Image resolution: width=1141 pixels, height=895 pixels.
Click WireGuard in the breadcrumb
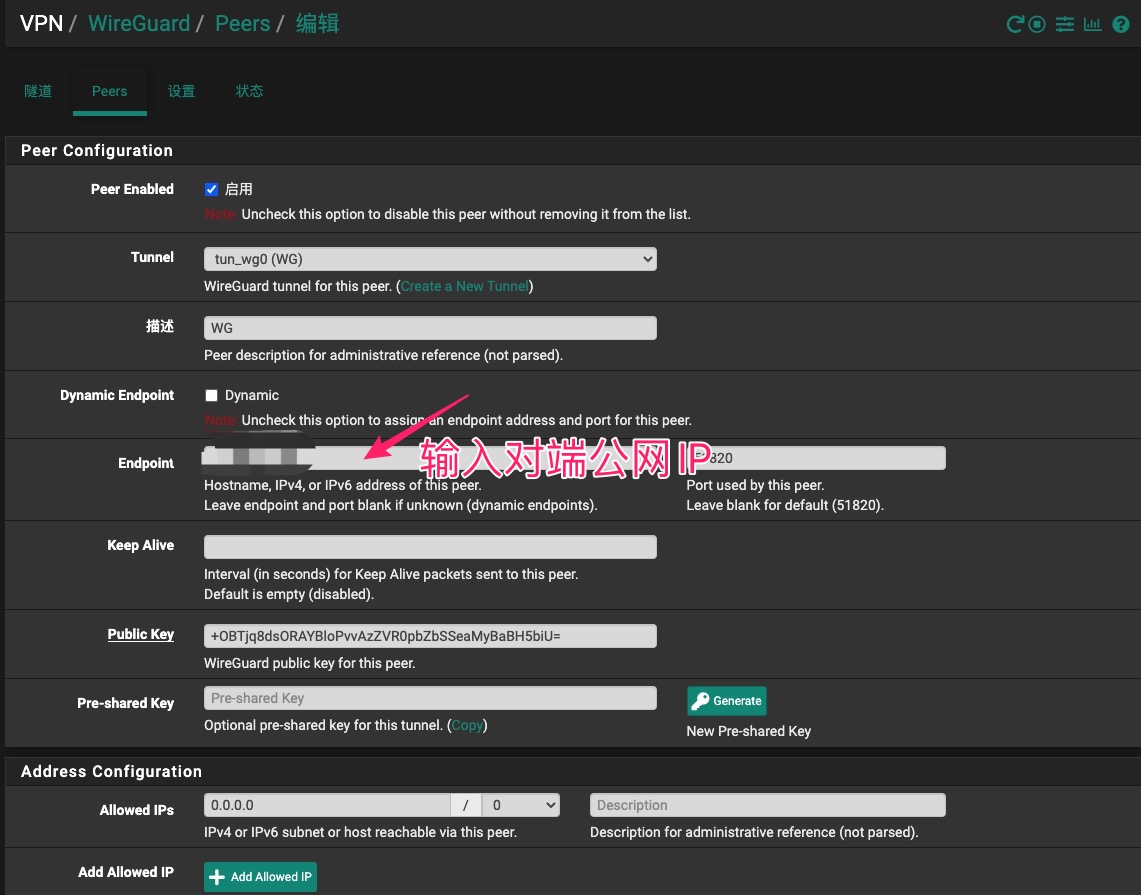139,23
